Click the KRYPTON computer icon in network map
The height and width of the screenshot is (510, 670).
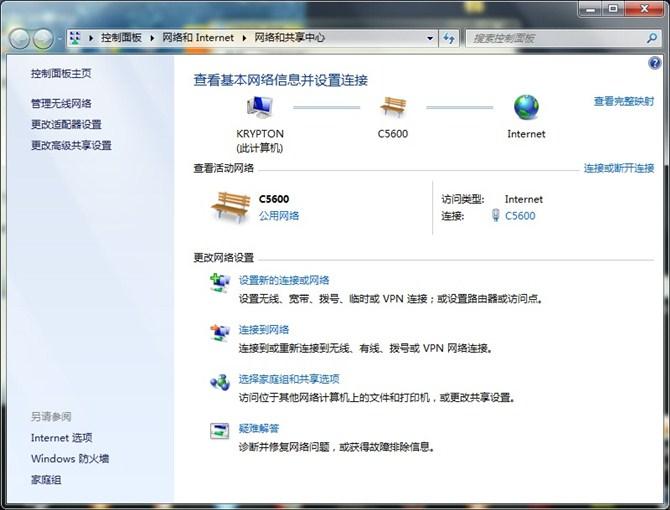pos(259,108)
